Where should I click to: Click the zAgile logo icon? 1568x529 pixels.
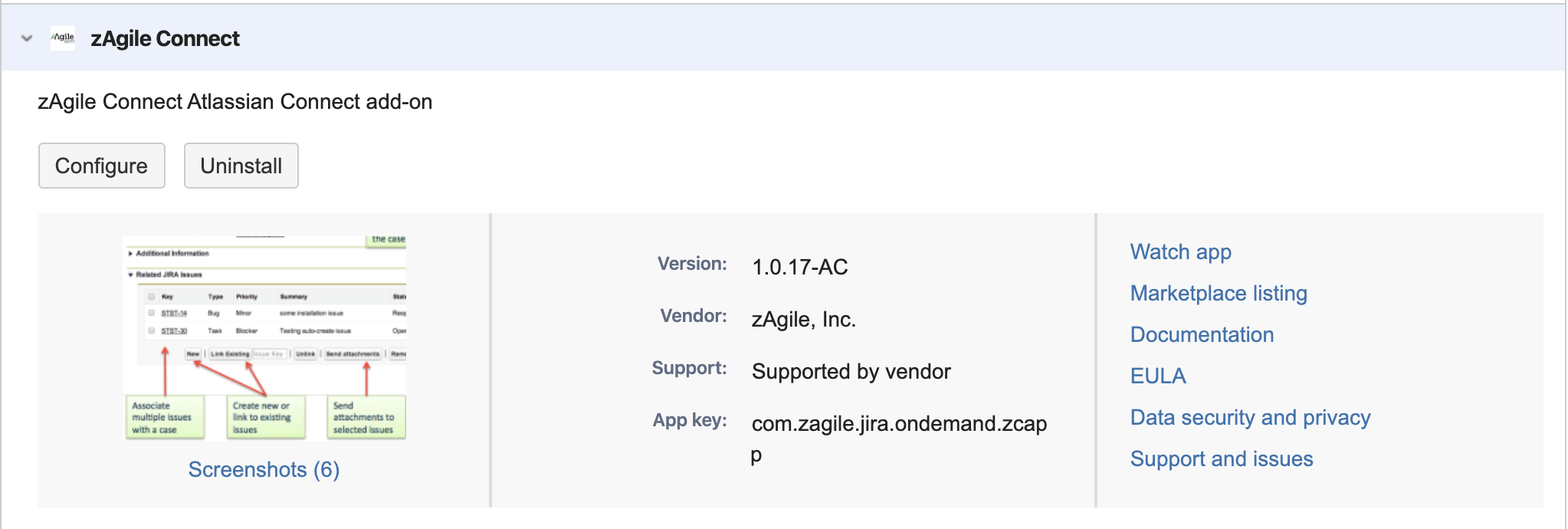63,38
